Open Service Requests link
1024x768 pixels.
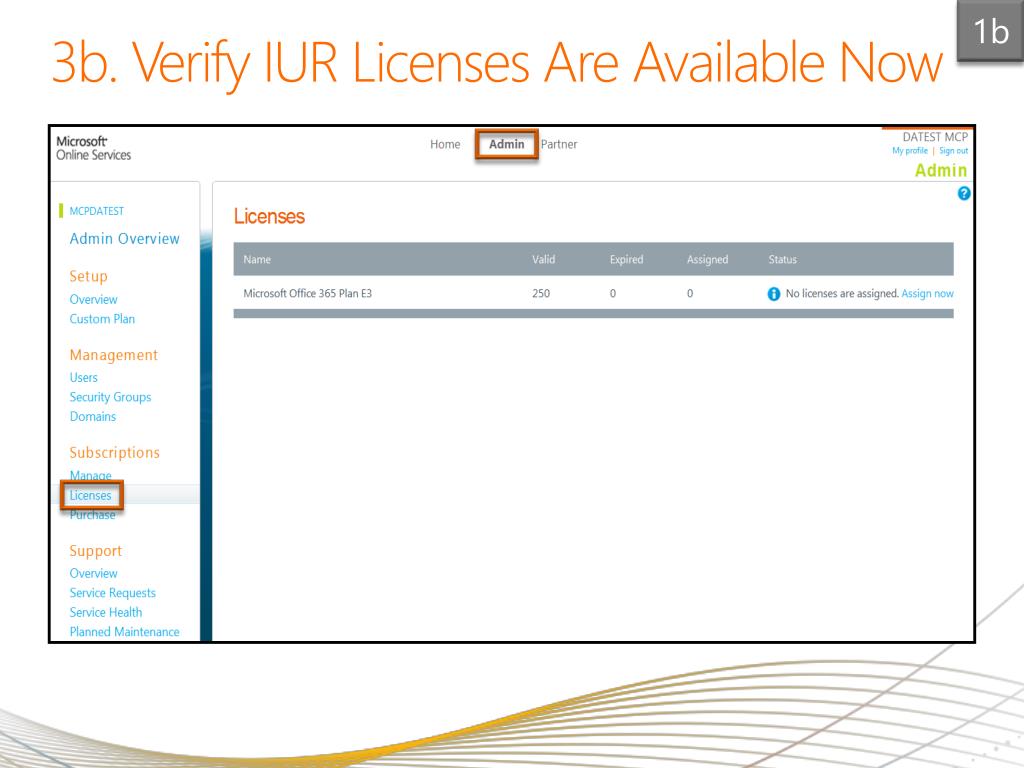pyautogui.click(x=112, y=593)
